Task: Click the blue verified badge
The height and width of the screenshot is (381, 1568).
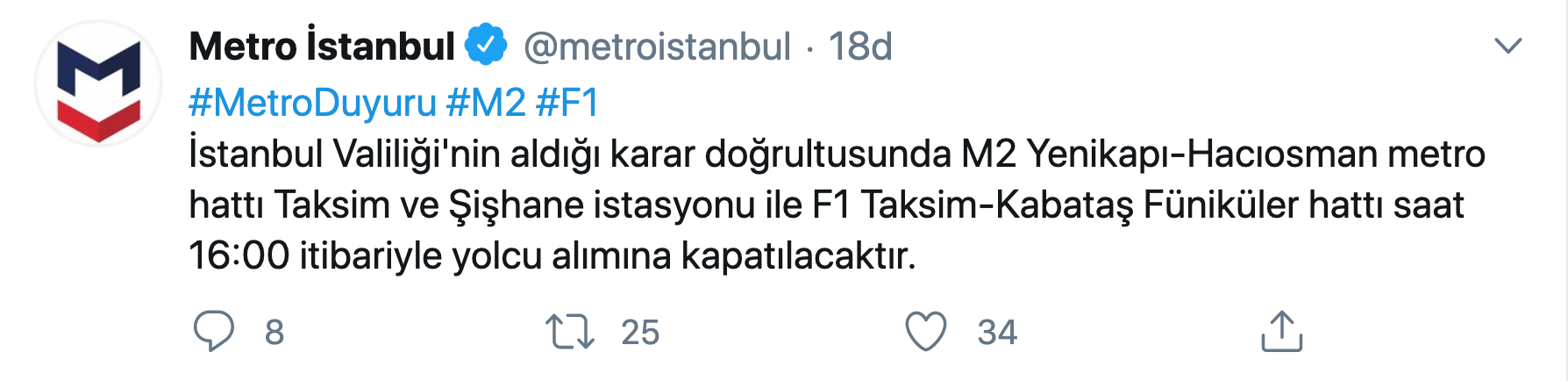Action: [x=487, y=46]
